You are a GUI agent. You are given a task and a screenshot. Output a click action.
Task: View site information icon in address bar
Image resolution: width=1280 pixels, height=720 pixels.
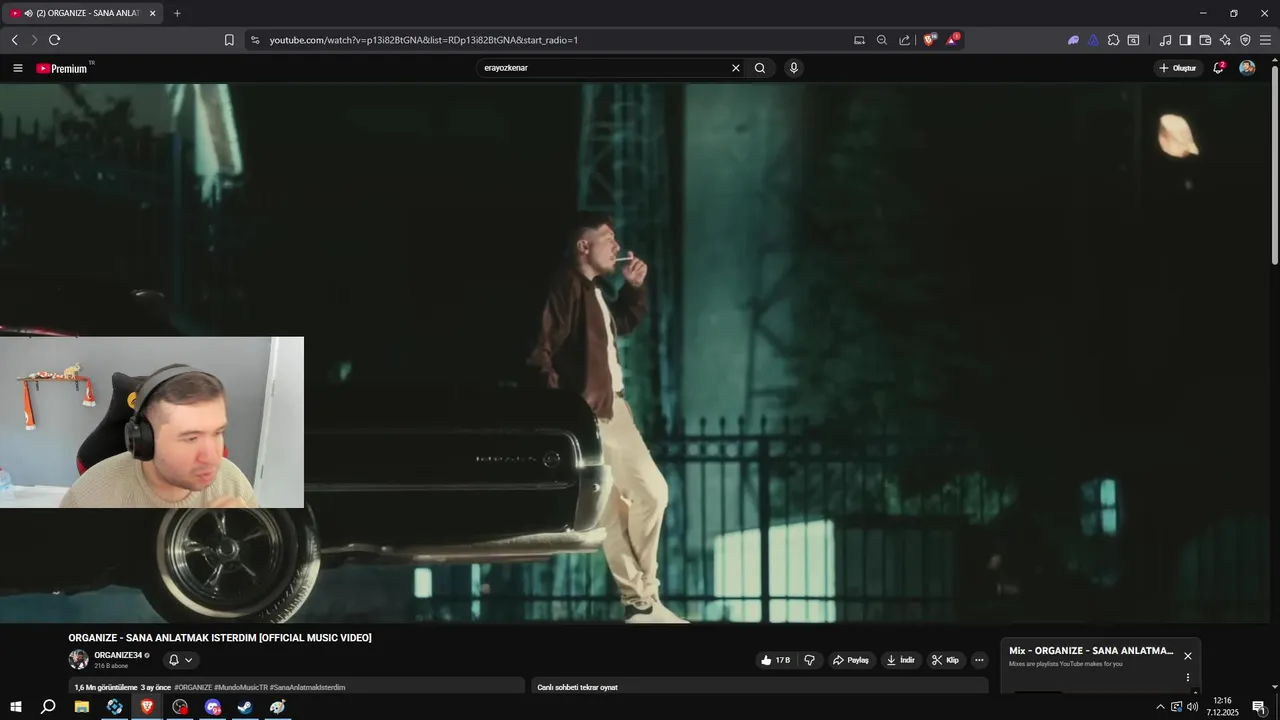click(255, 40)
